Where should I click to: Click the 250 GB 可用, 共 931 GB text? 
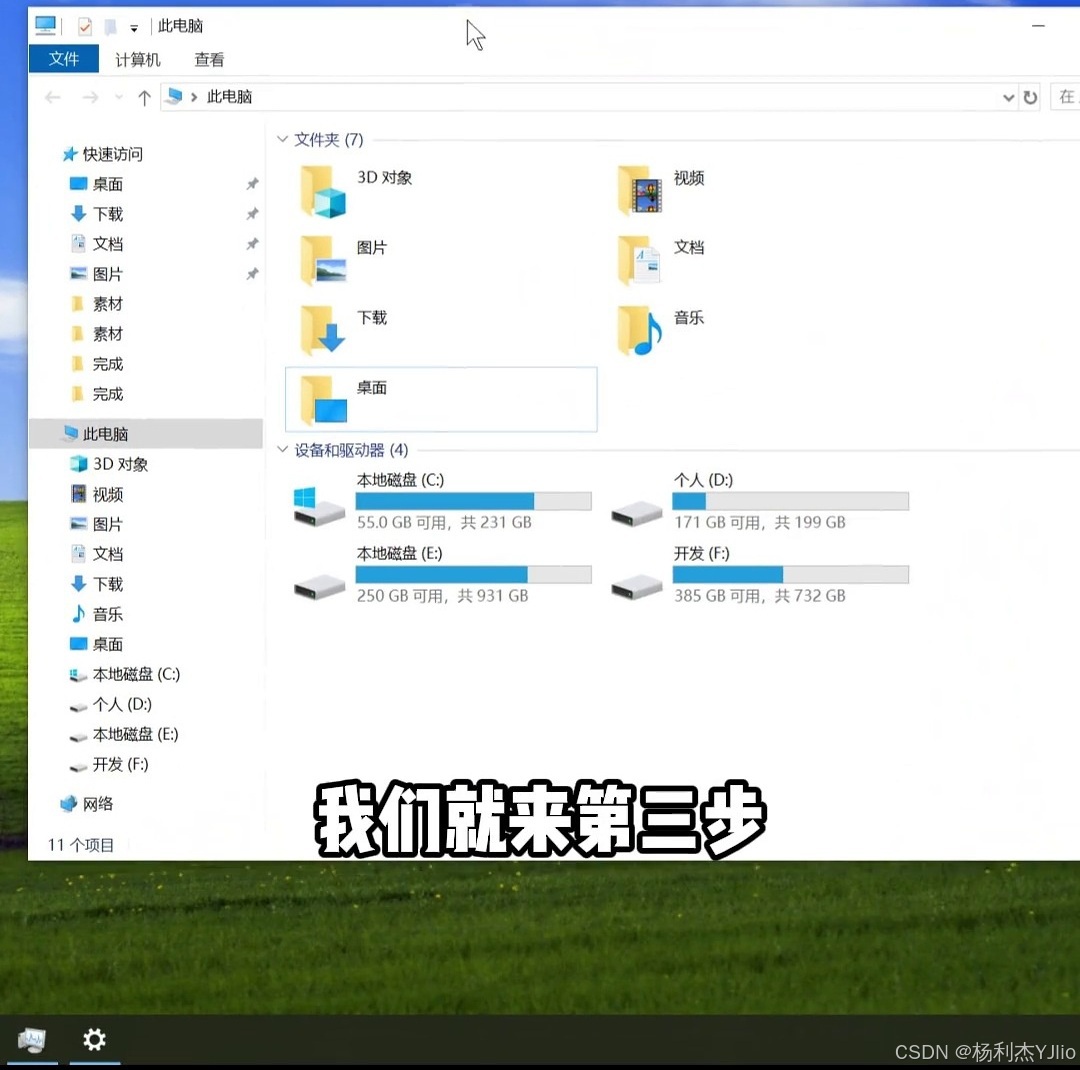click(x=442, y=596)
